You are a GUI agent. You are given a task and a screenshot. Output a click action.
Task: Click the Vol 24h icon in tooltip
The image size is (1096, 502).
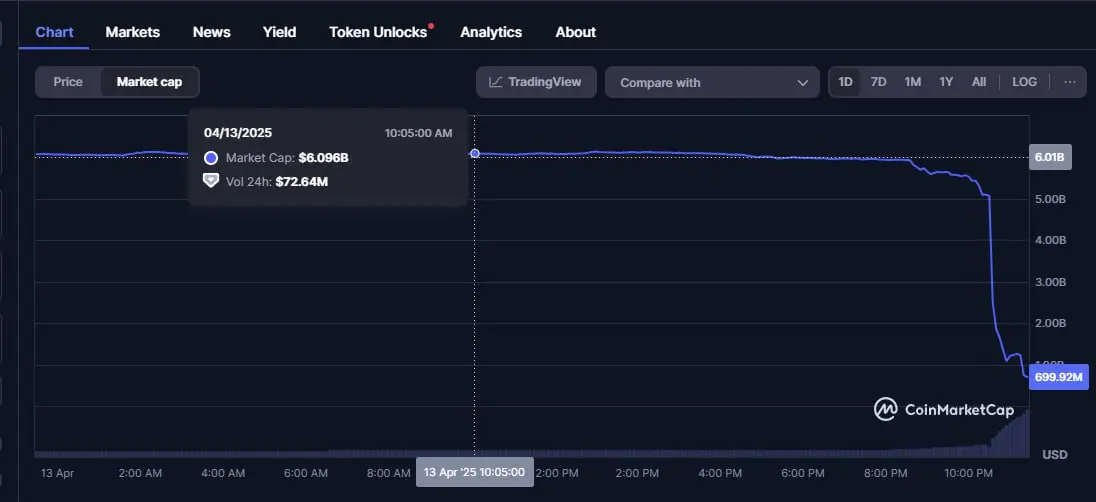pyautogui.click(x=211, y=181)
